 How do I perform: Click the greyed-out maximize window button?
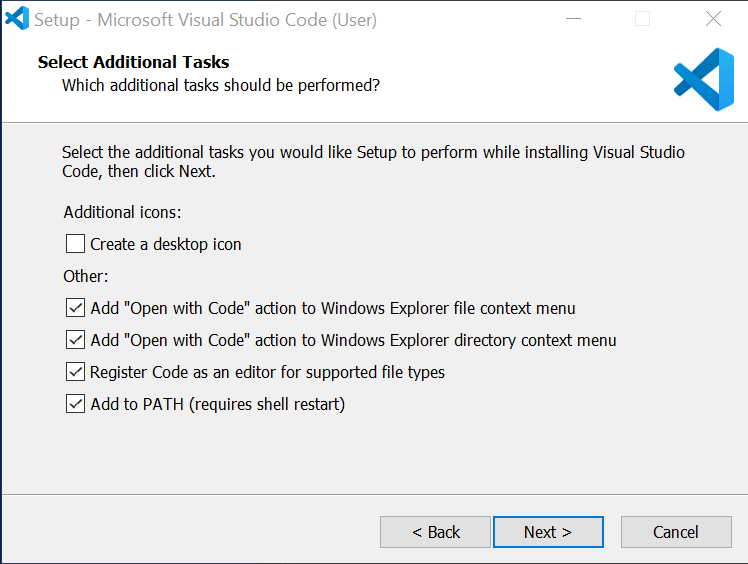pos(642,18)
